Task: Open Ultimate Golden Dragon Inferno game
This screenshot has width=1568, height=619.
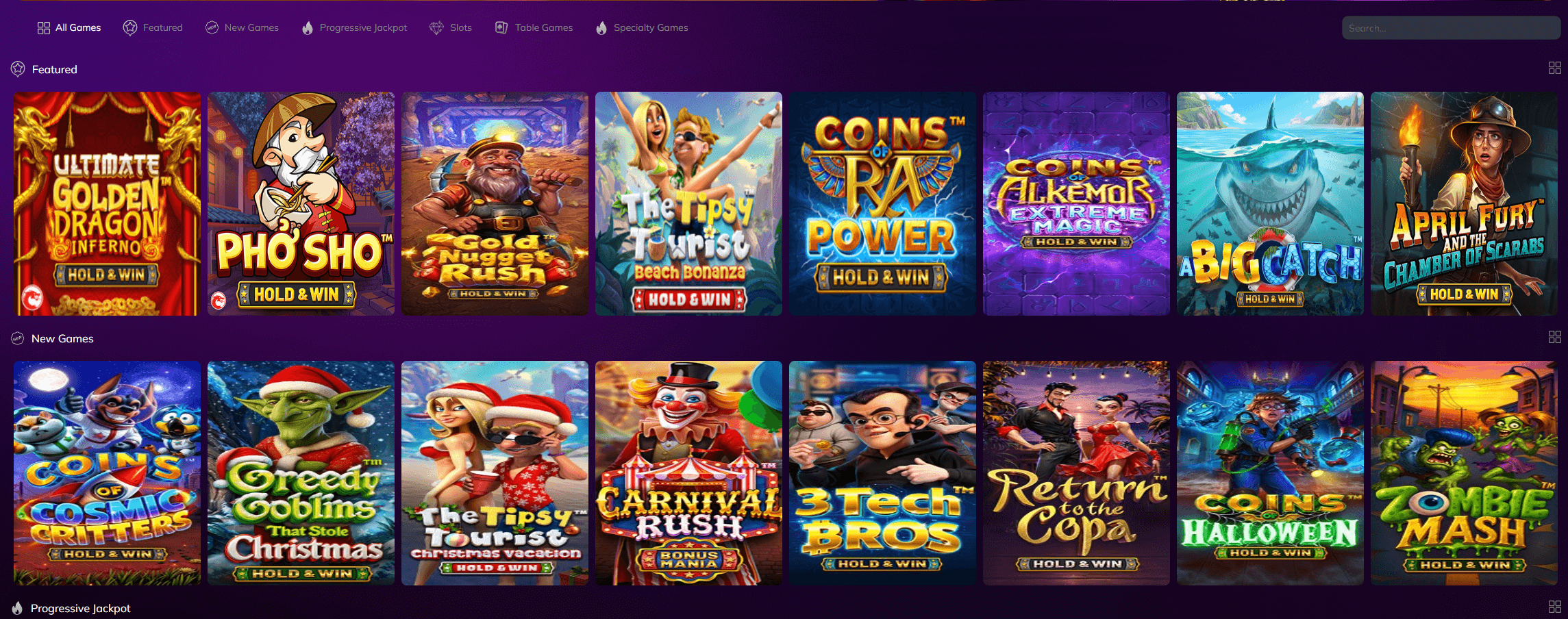Action: [x=107, y=203]
